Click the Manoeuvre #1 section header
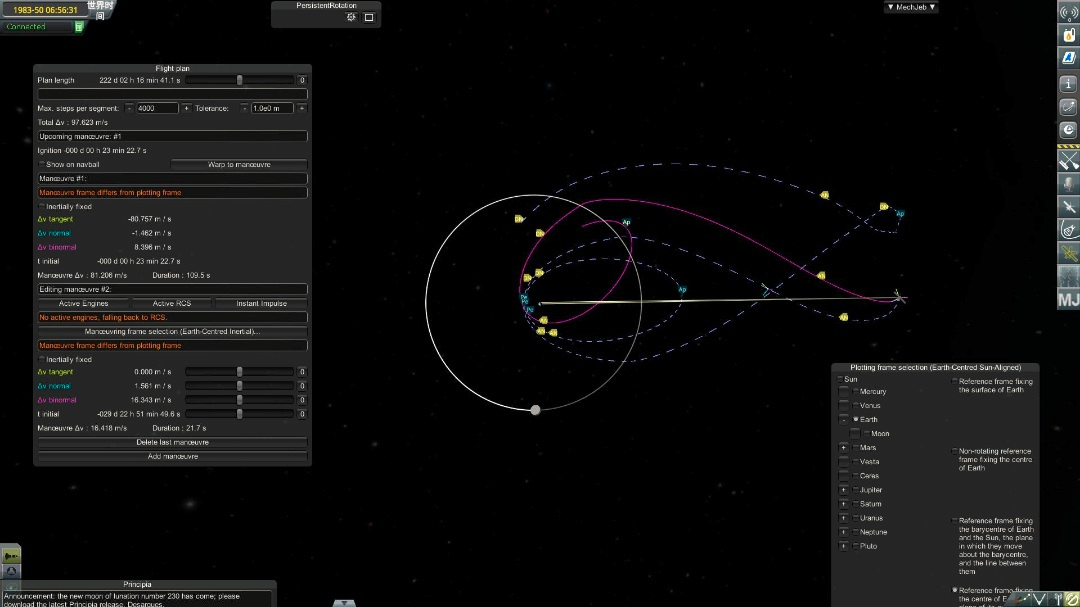 point(172,178)
